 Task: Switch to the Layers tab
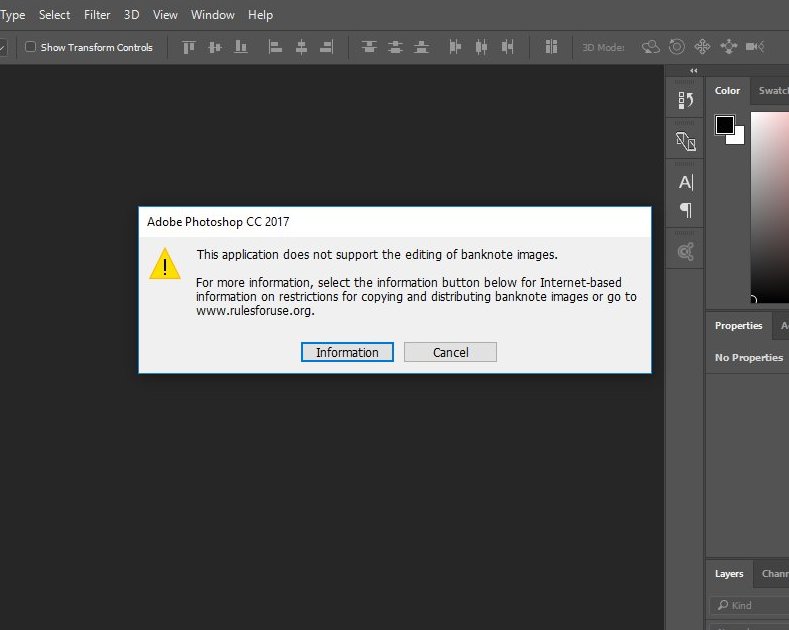(x=729, y=574)
